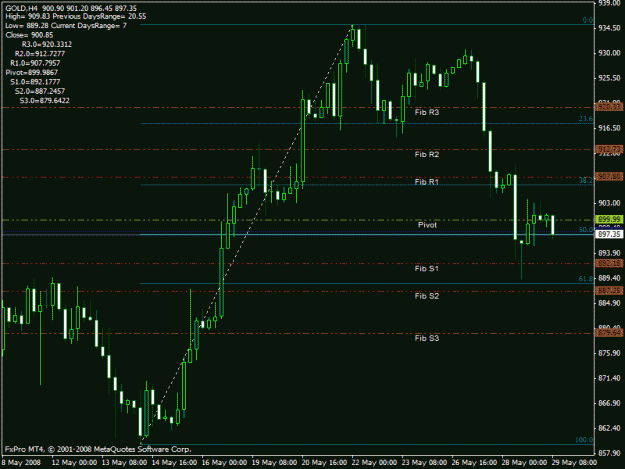Click 875.90 on the price axis
This screenshot has width=625, height=469.
pyautogui.click(x=609, y=353)
